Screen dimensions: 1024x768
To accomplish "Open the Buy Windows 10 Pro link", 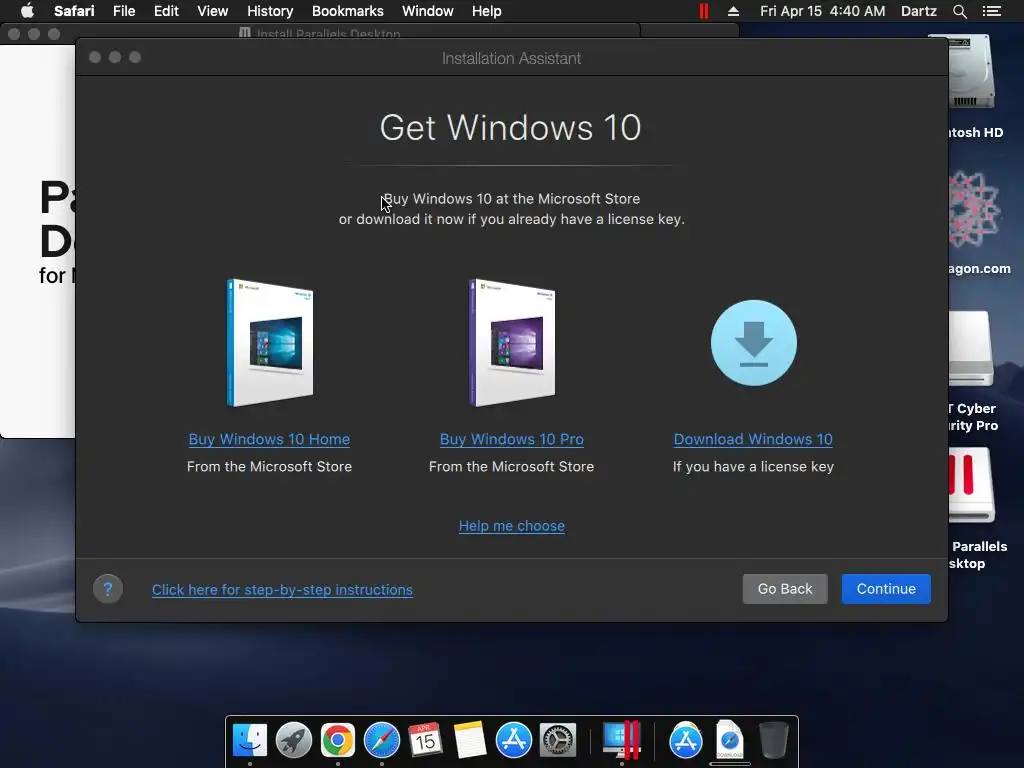I will 511,440.
